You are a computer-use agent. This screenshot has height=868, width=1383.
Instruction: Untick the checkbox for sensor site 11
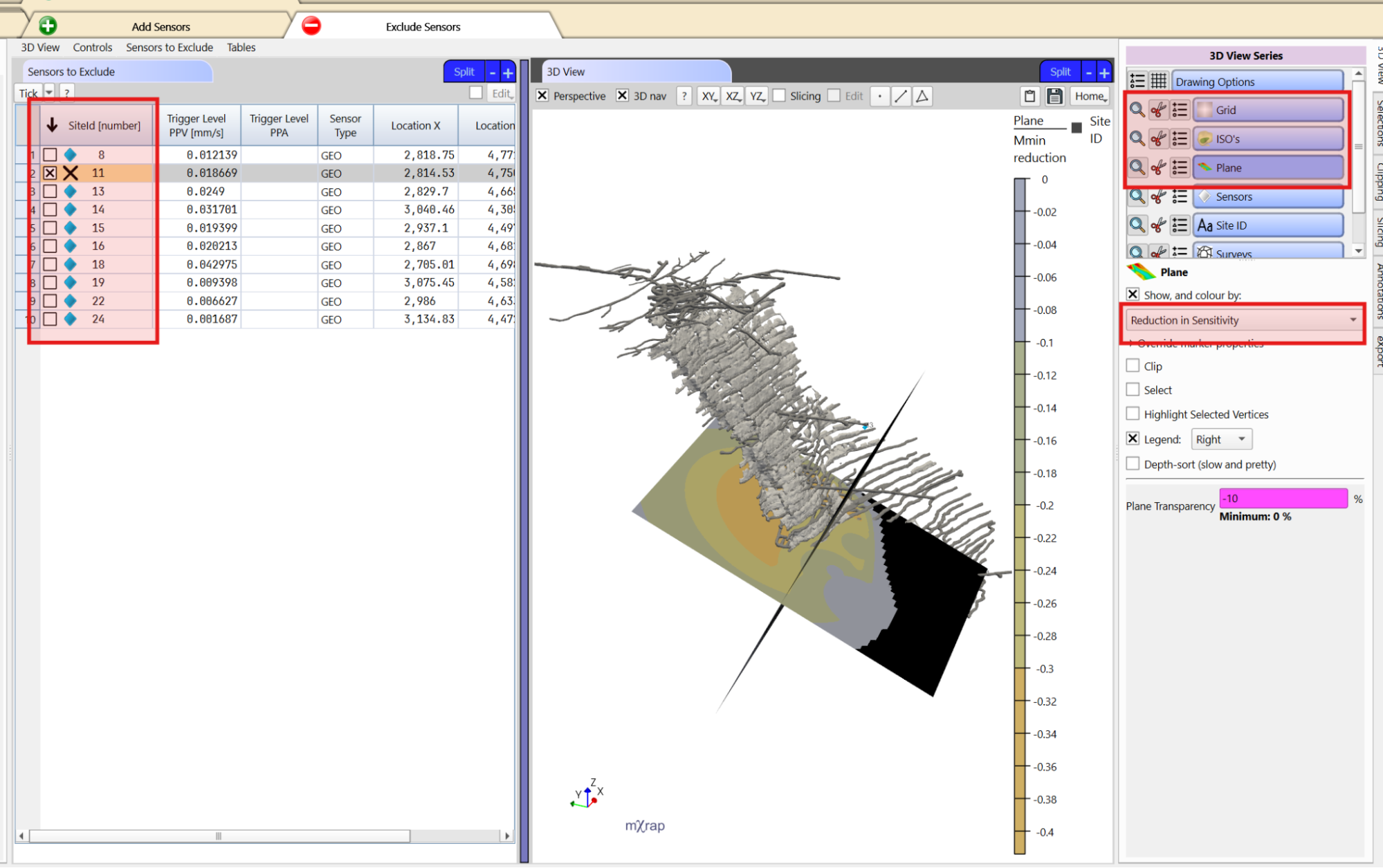[50, 173]
